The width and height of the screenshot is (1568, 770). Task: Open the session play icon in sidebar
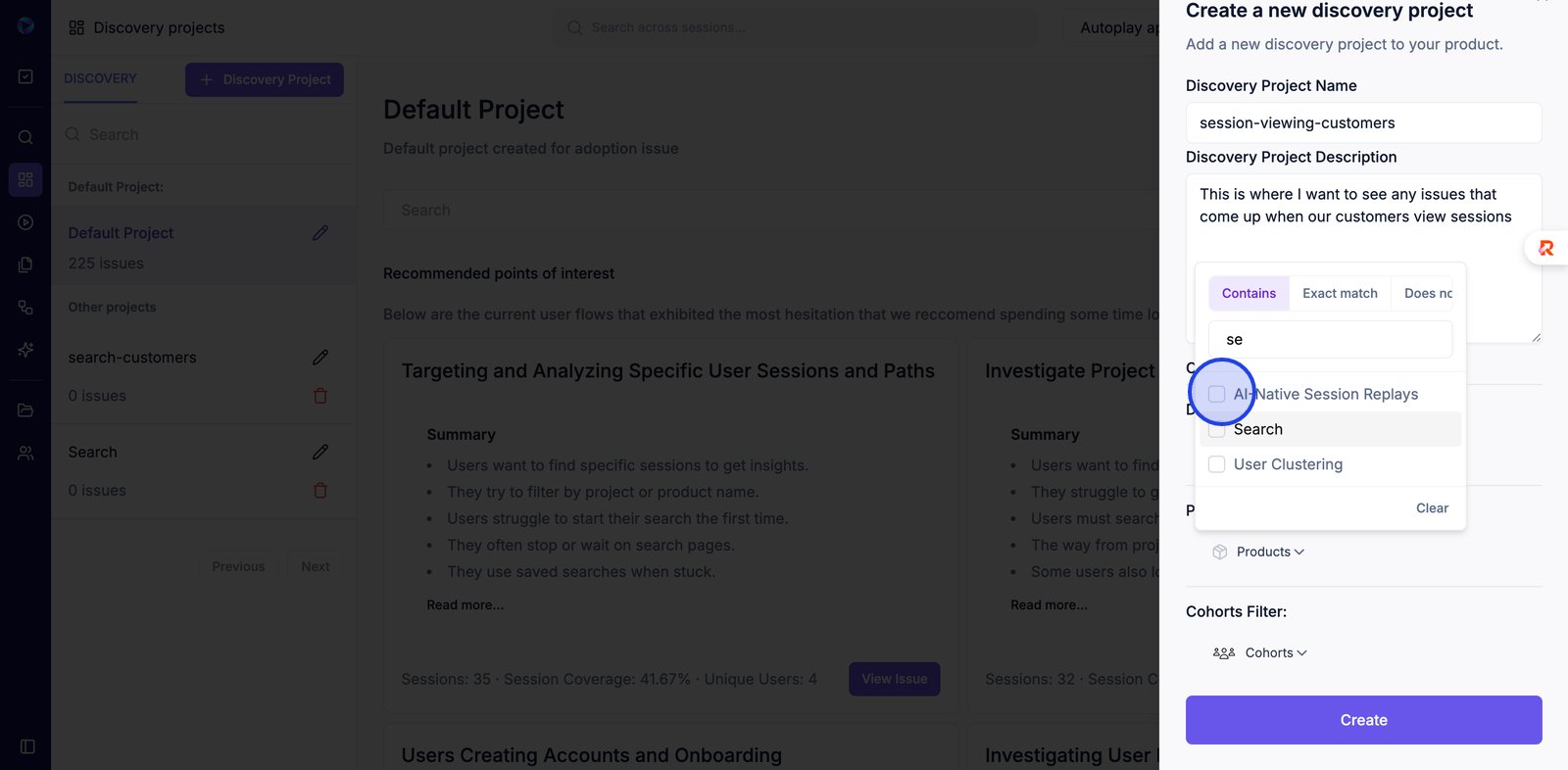click(x=25, y=222)
